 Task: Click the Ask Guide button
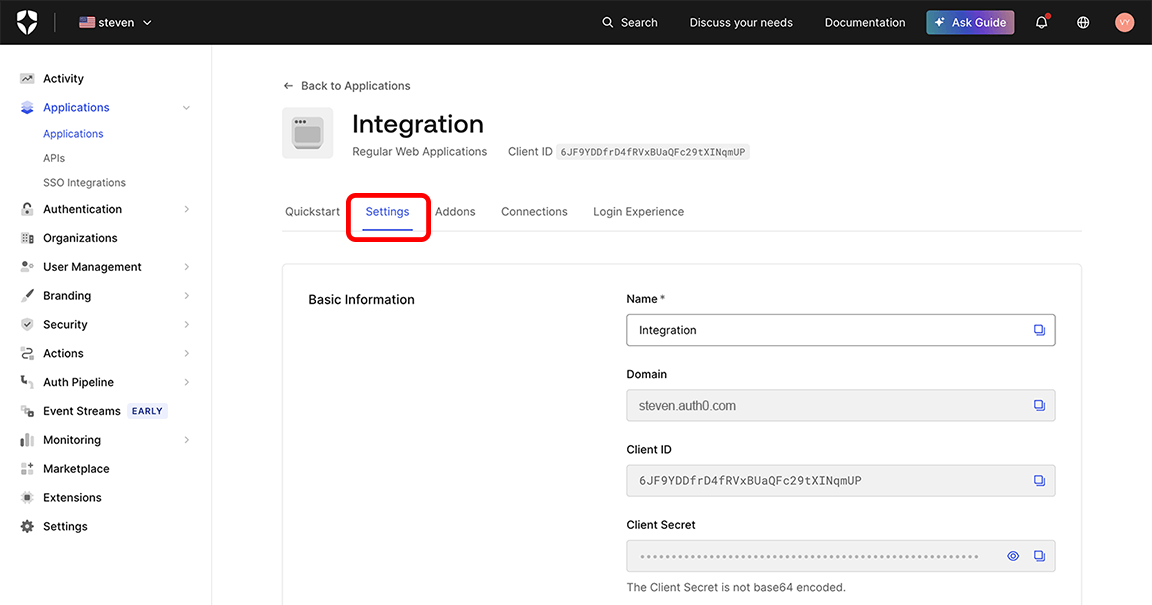(970, 22)
